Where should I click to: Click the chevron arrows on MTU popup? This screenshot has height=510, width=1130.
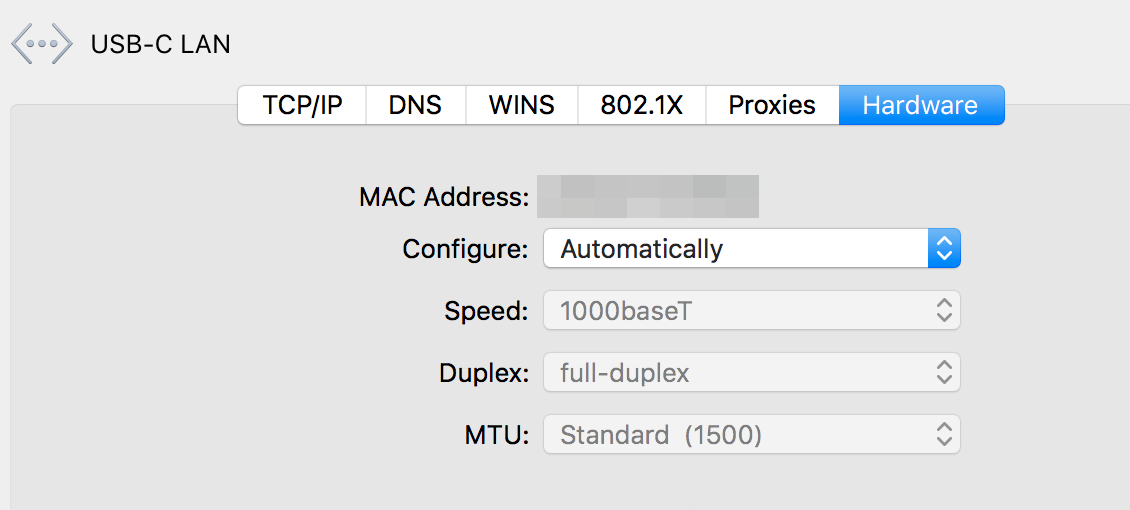(x=944, y=434)
